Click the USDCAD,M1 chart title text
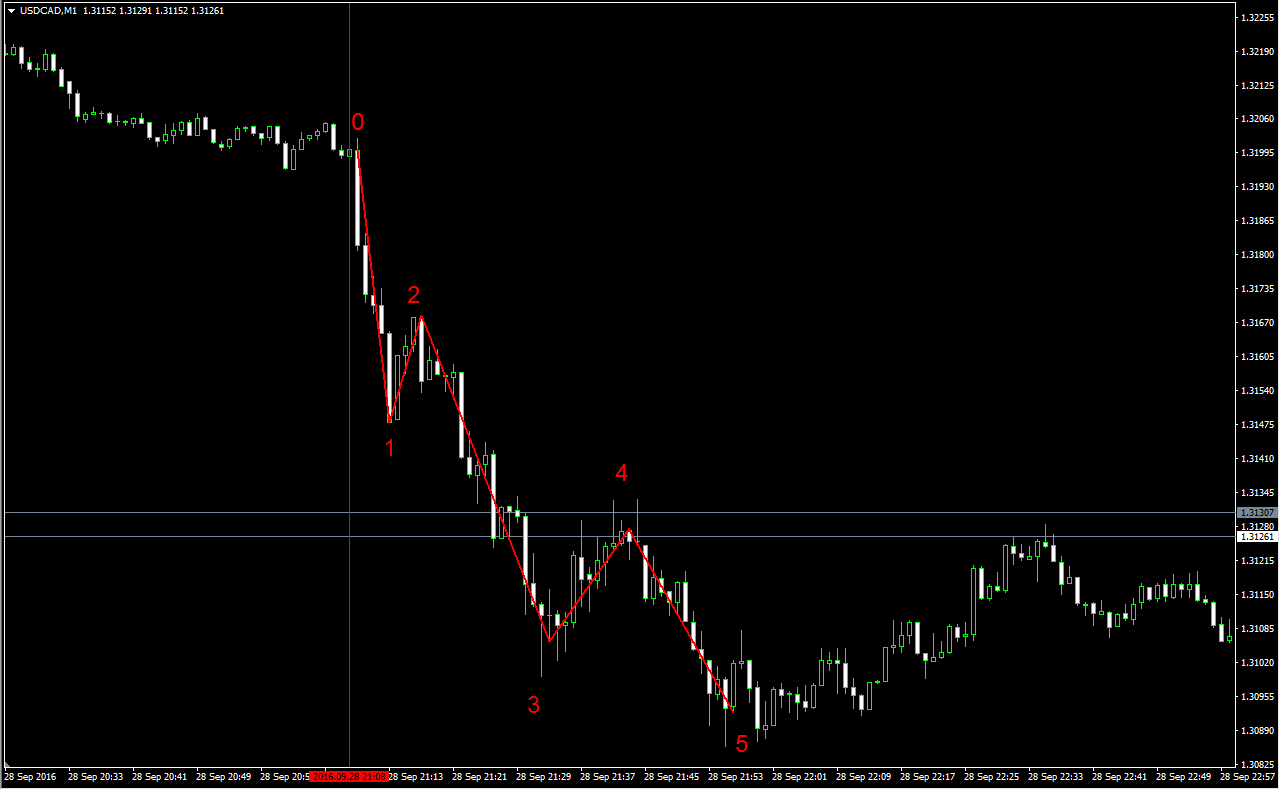The image size is (1280, 789). click(48, 11)
